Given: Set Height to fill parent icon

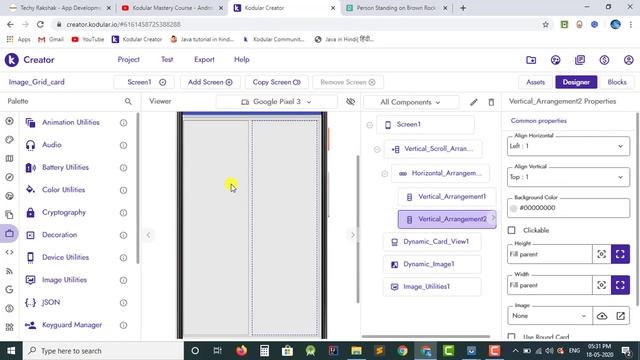Looking at the screenshot, I should click(620, 254).
